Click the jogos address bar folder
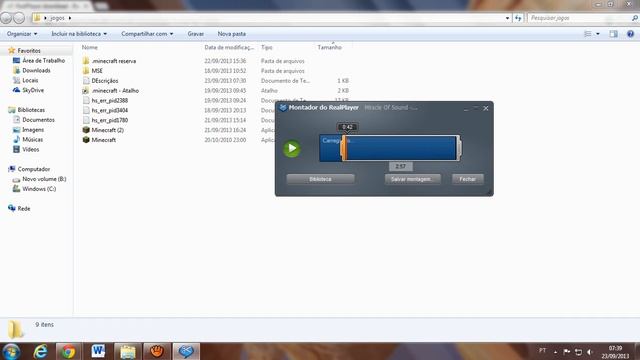This screenshot has height=360, width=640. (58, 18)
